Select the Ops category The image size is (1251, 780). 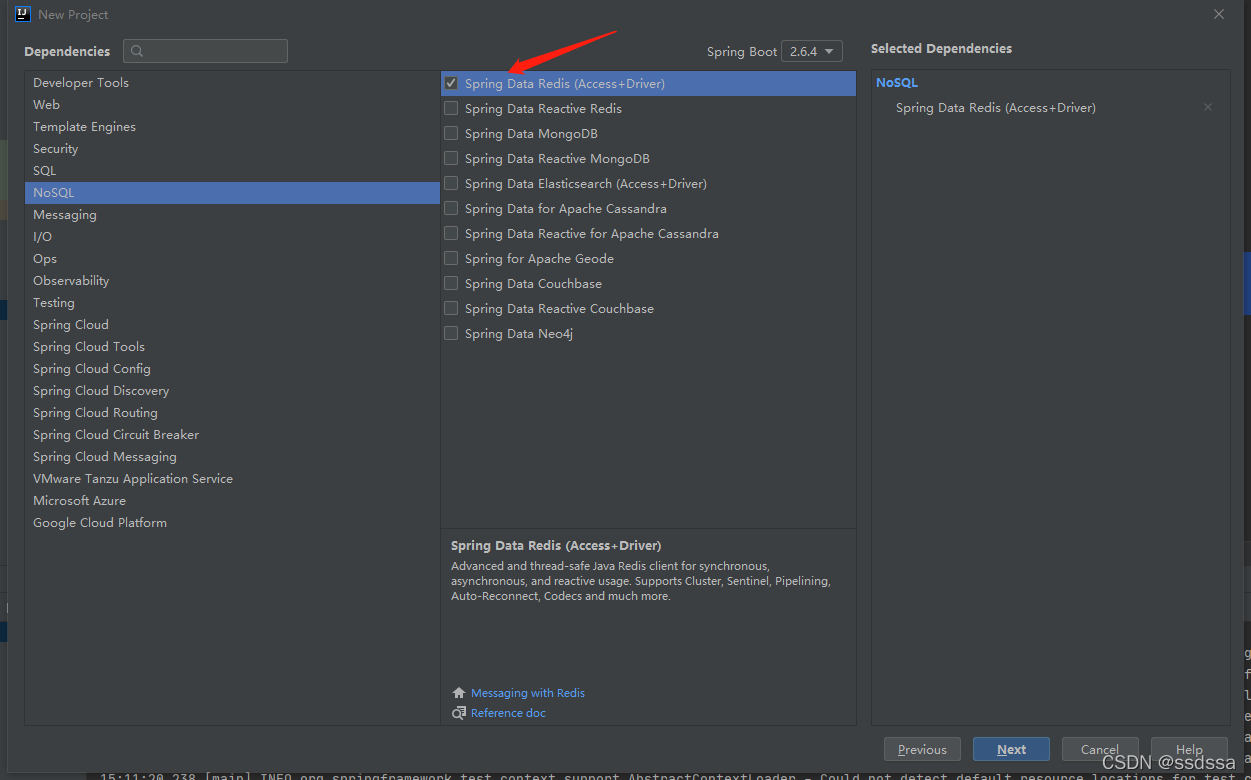(232, 259)
